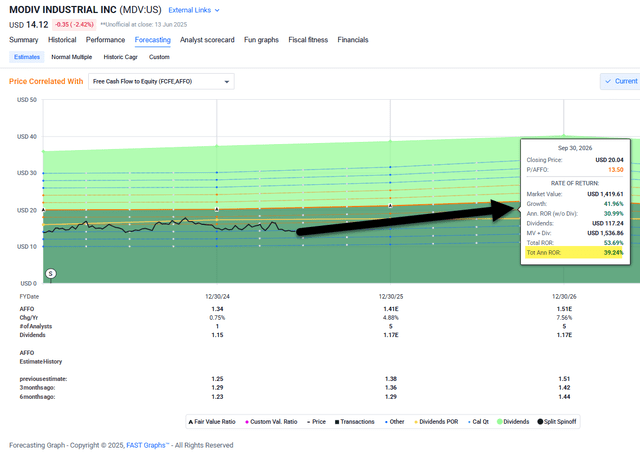
Task: Toggle the Other legend item
Action: [395, 422]
